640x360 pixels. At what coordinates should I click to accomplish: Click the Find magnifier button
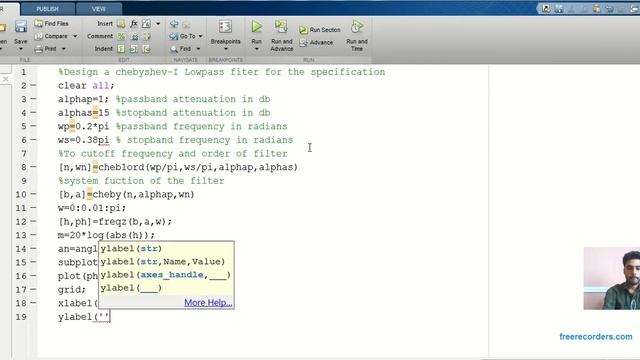coord(180,49)
